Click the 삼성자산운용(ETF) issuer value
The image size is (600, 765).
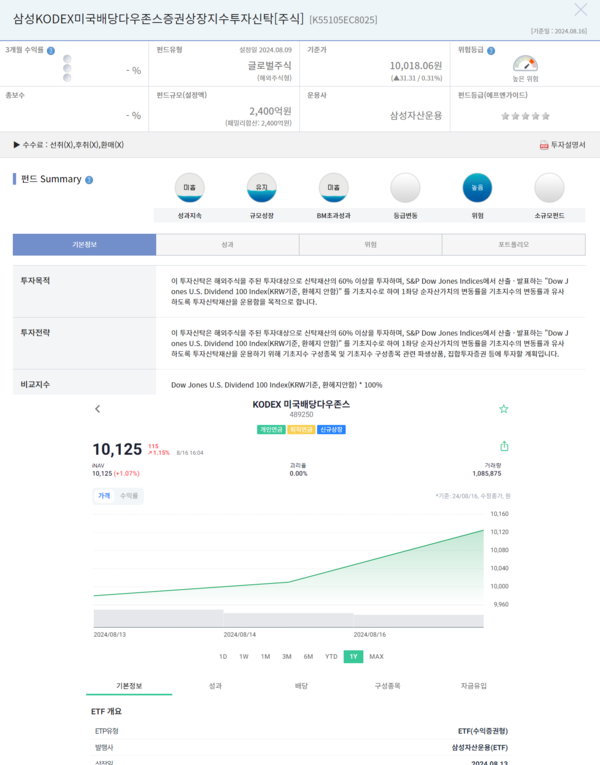click(x=480, y=747)
